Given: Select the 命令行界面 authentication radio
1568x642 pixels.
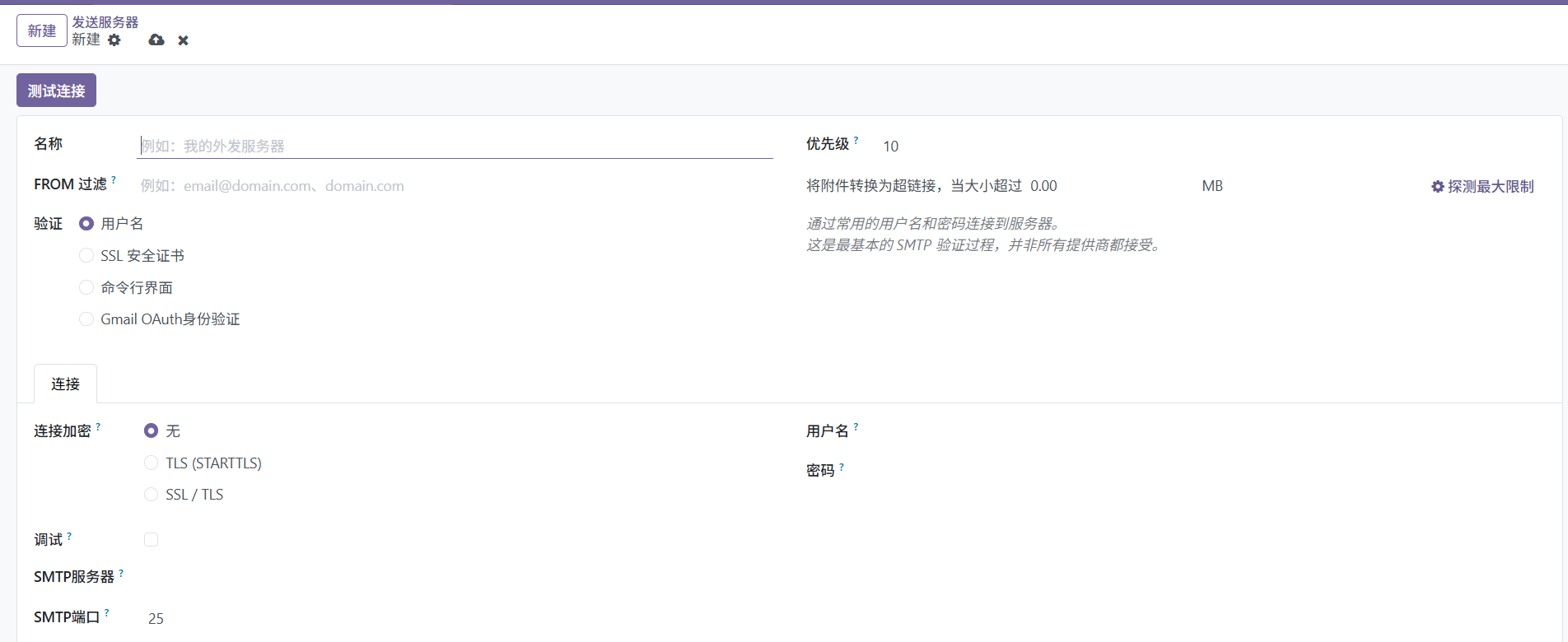Looking at the screenshot, I should coord(86,287).
